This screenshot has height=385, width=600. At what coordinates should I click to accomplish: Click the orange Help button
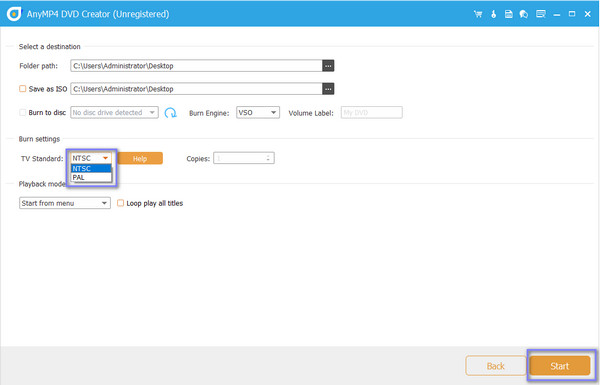coord(140,158)
